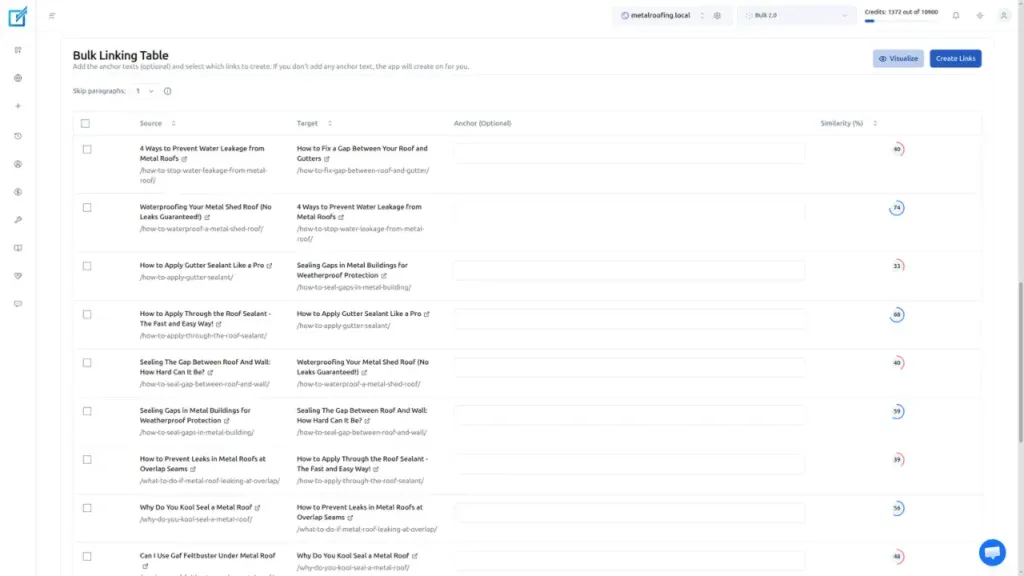This screenshot has width=1024, height=576.
Task: Open the info tooltip beside Skip paragraphs
Action: click(166, 91)
